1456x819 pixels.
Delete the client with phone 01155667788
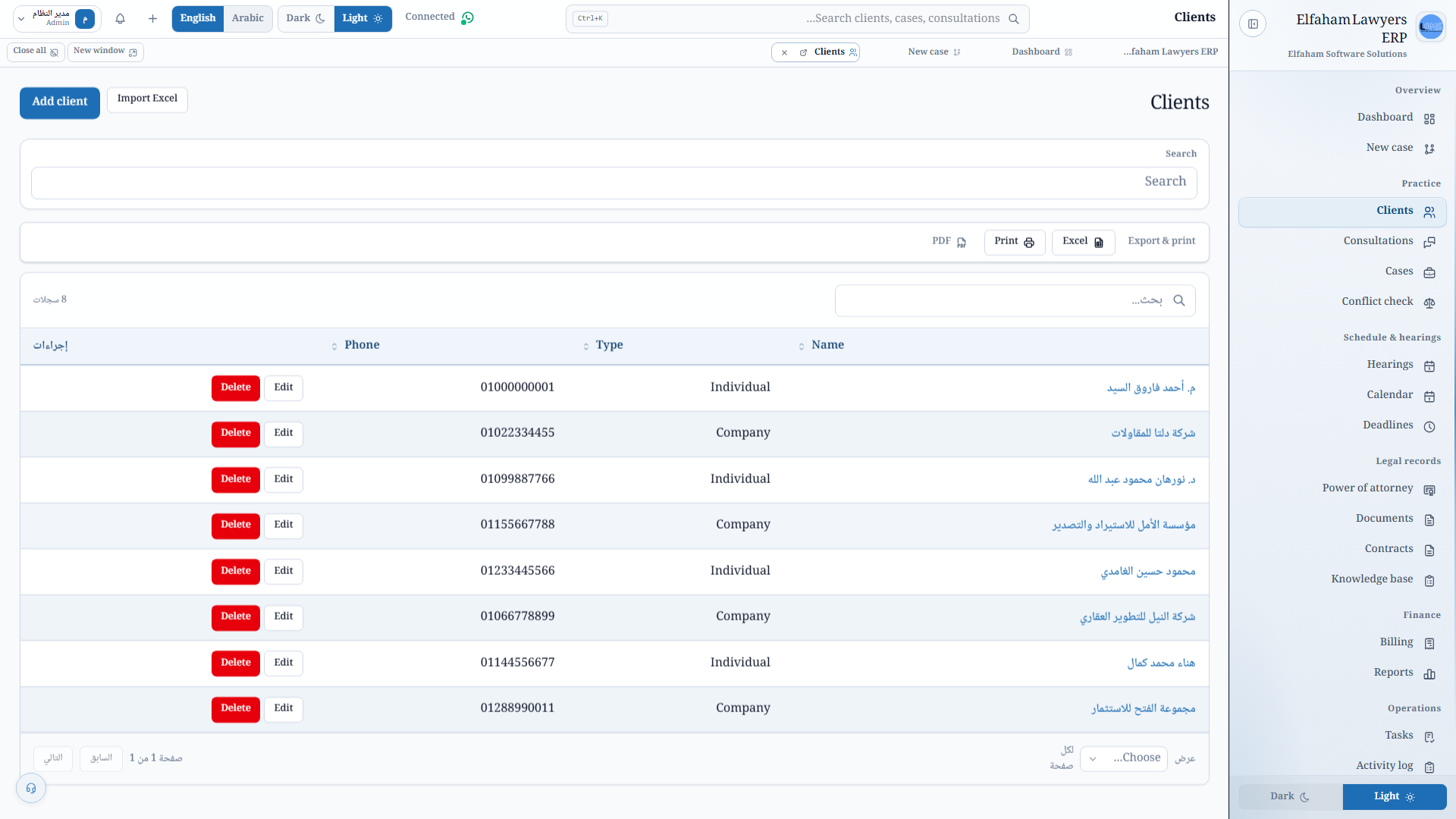(x=236, y=526)
